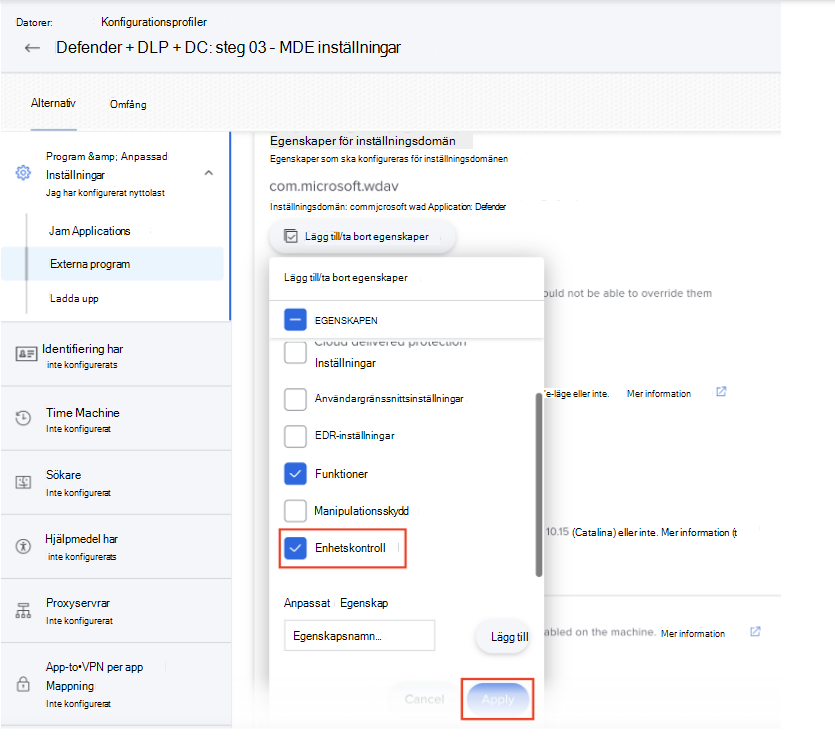835x746 pixels.
Task: Uncheck the Funktioner checkbox
Action: 295,473
